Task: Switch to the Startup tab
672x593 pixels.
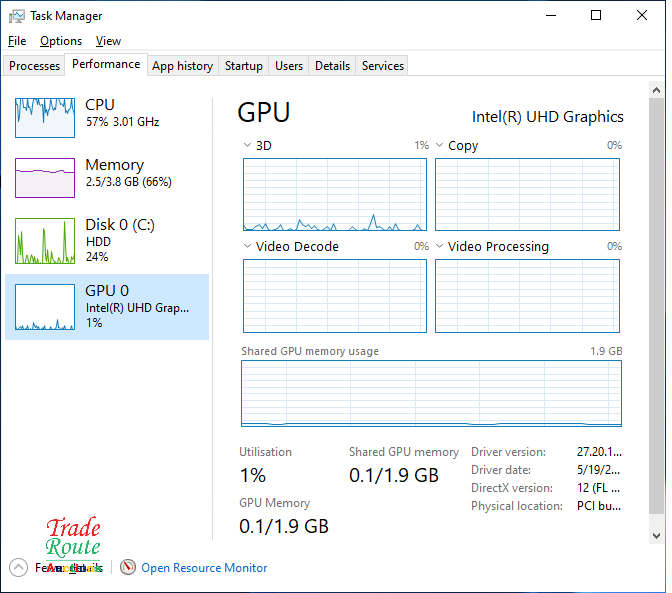Action: [x=243, y=66]
